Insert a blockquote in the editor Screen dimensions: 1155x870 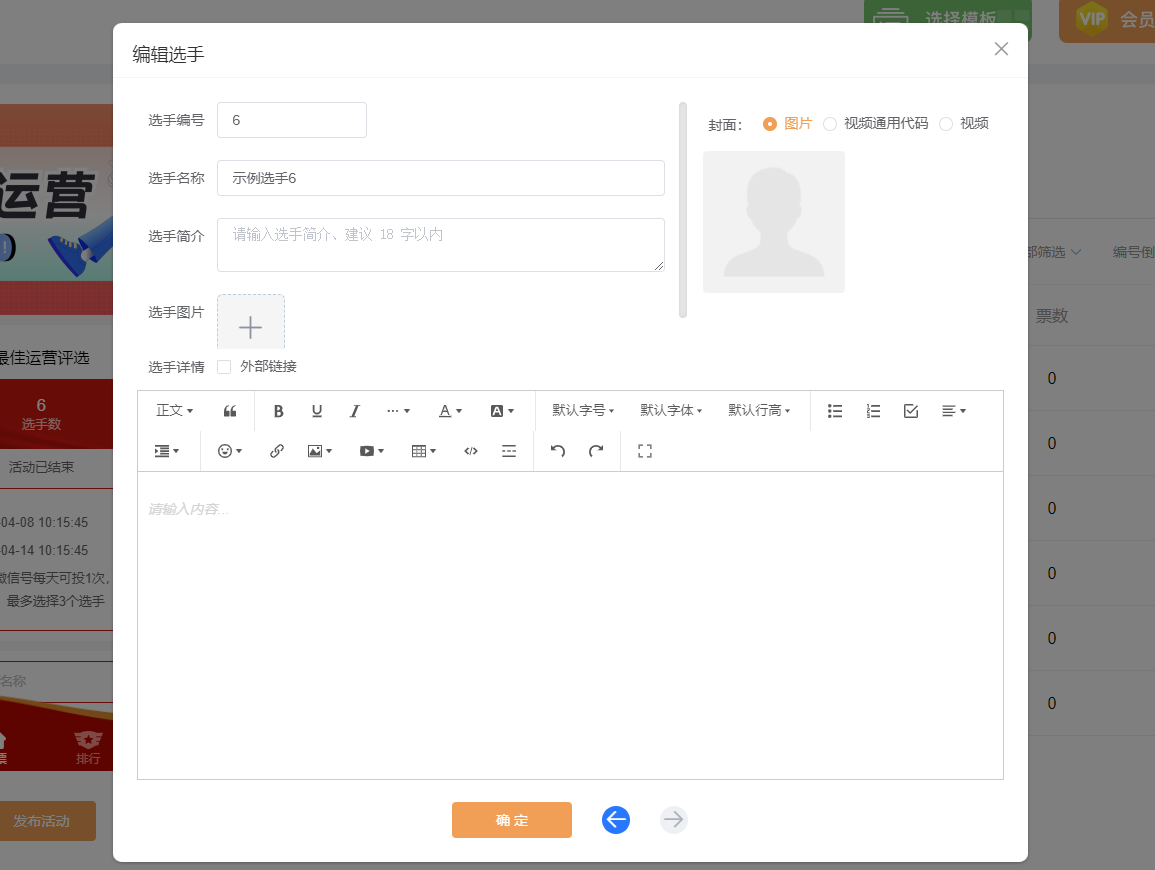[x=230, y=411]
